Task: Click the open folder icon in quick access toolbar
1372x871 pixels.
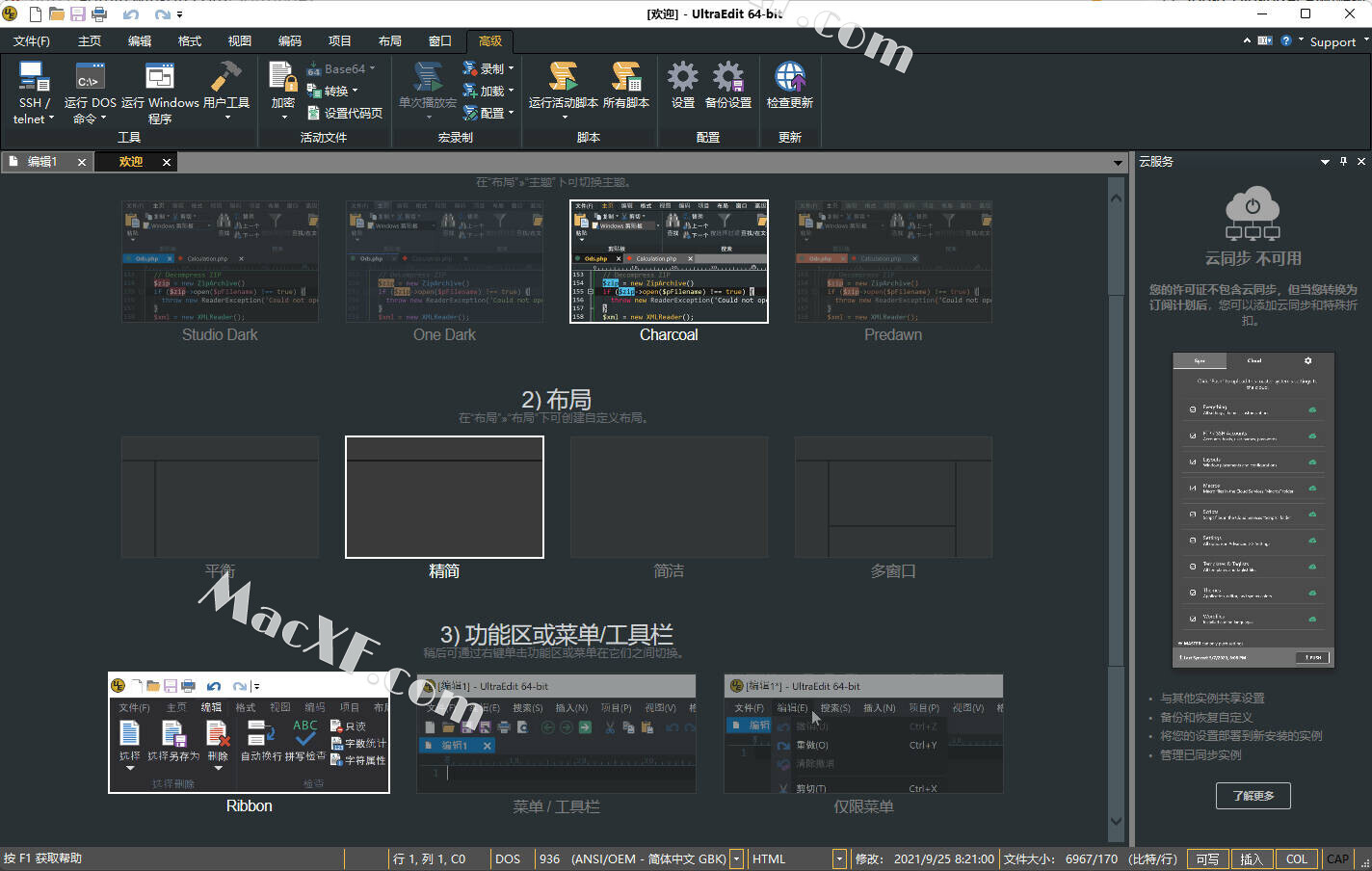Action: point(57,14)
